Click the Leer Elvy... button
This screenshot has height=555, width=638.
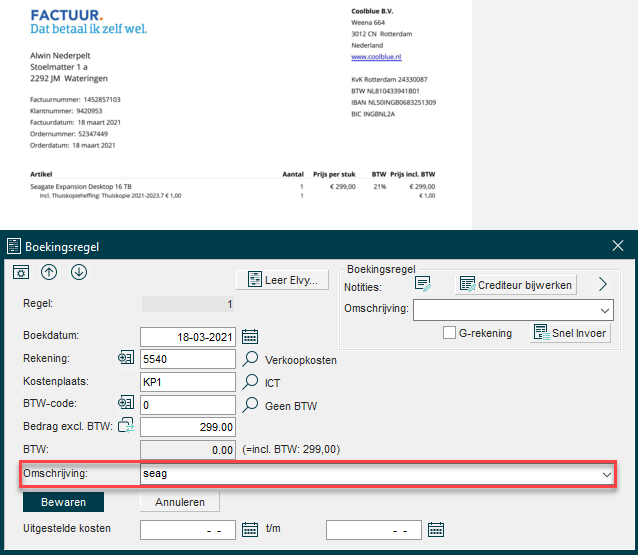[282, 280]
